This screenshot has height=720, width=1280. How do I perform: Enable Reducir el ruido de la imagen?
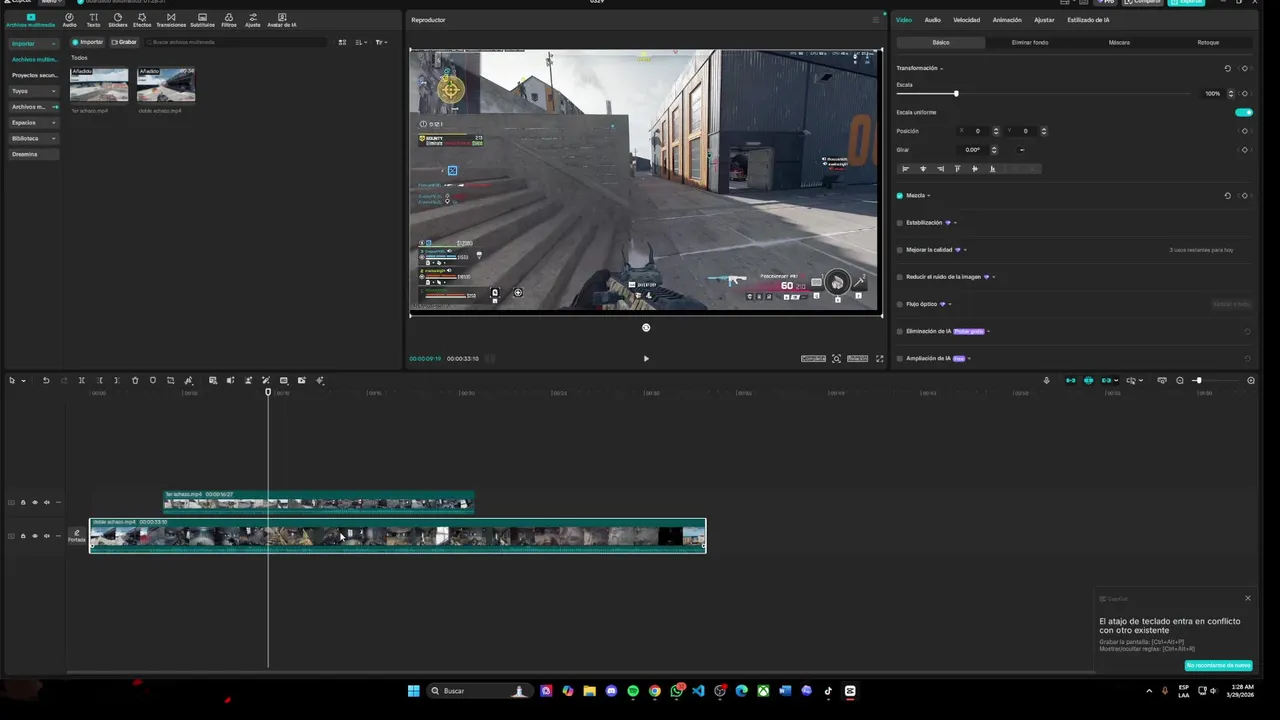900,277
